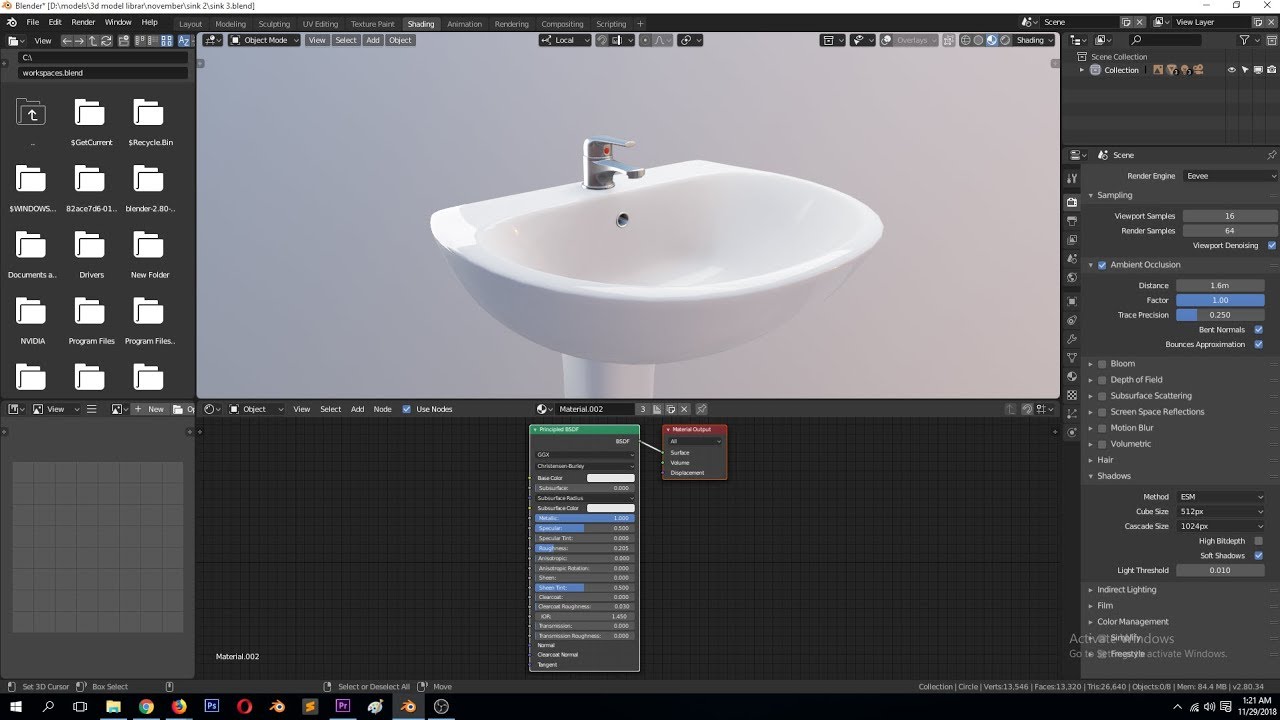Image resolution: width=1280 pixels, height=720 pixels.
Task: Enable Screen Space Reflections checkbox
Action: (1102, 412)
